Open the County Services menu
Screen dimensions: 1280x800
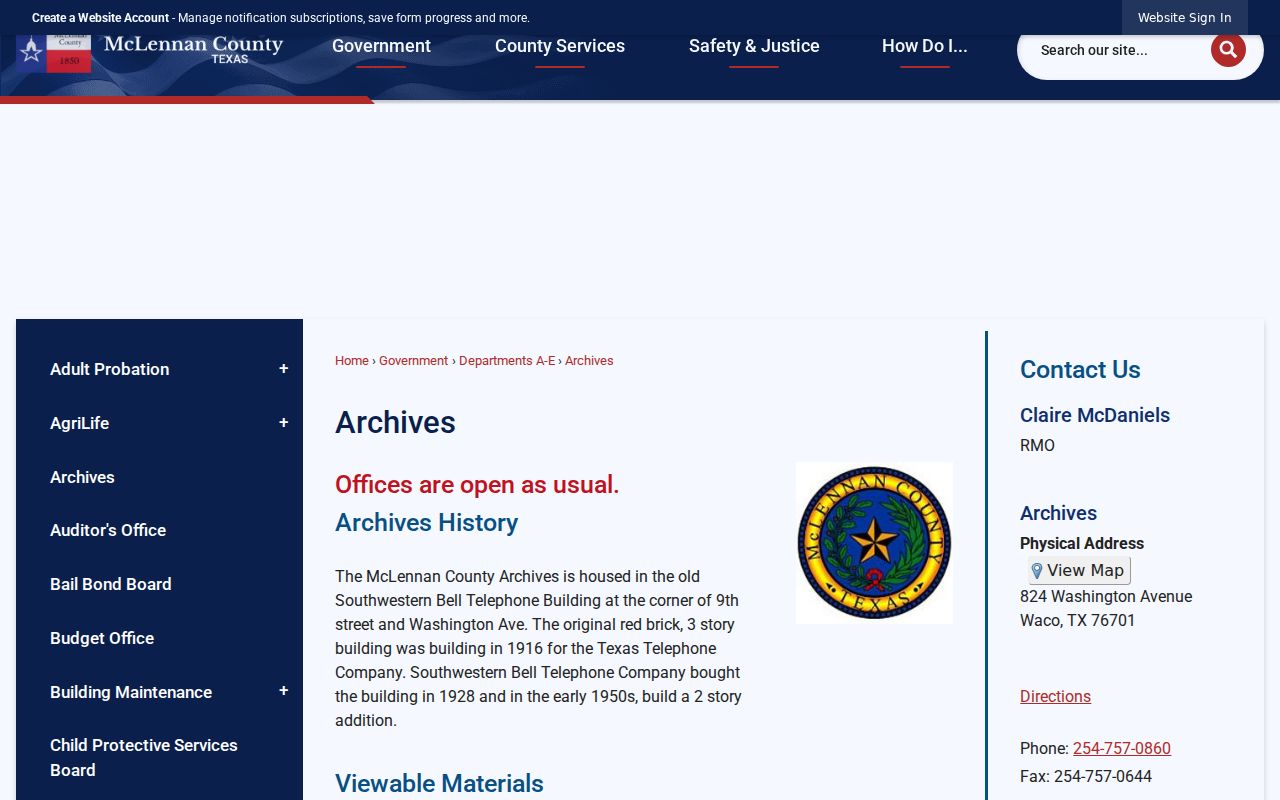pos(560,46)
